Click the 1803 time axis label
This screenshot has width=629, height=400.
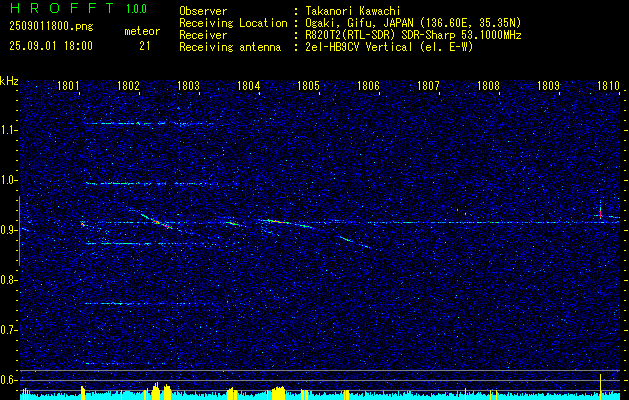tap(188, 85)
